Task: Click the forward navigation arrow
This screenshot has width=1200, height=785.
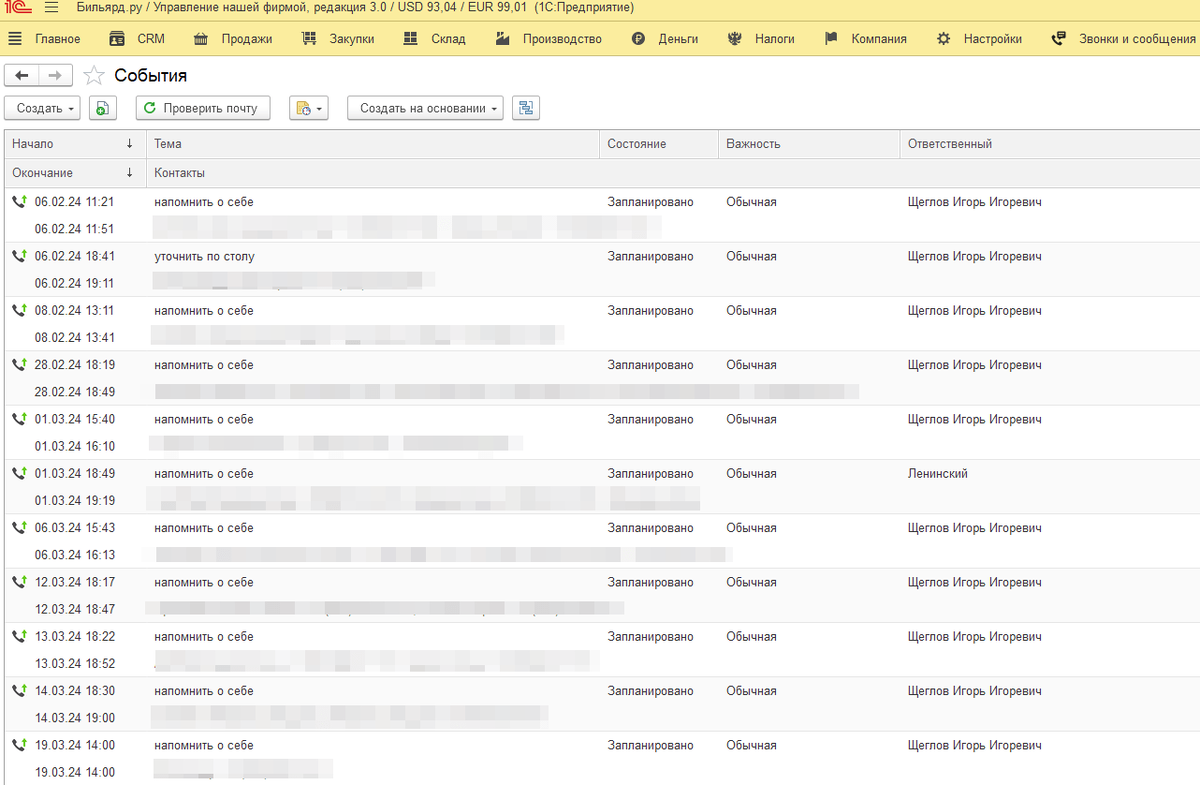Action: coord(55,76)
